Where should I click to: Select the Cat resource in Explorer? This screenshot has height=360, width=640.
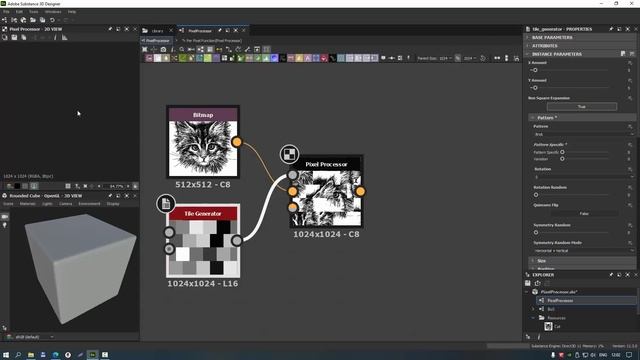click(x=553, y=326)
